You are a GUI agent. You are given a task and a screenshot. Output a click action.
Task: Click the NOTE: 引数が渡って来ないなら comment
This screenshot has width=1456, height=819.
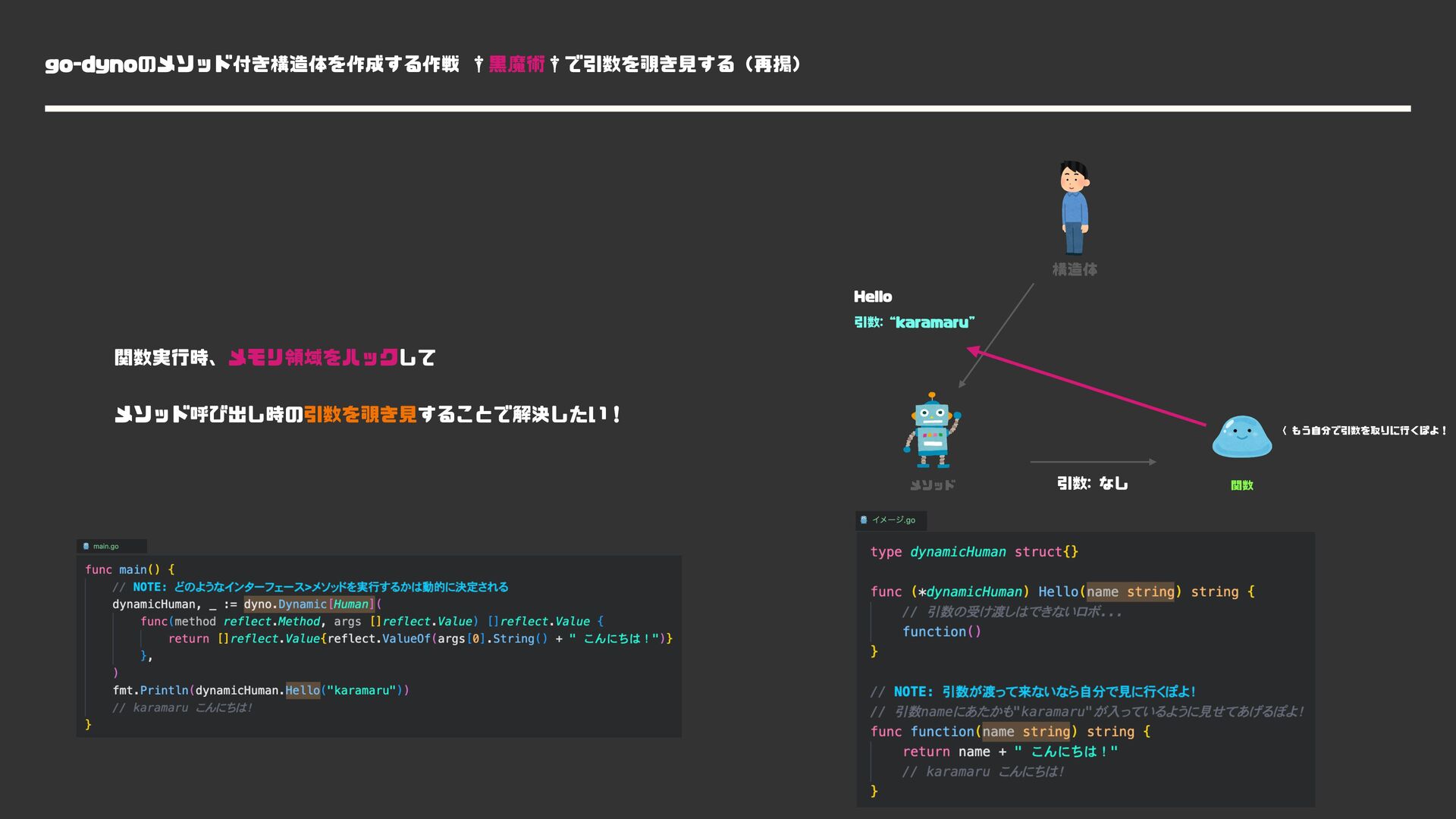[x=1033, y=692]
